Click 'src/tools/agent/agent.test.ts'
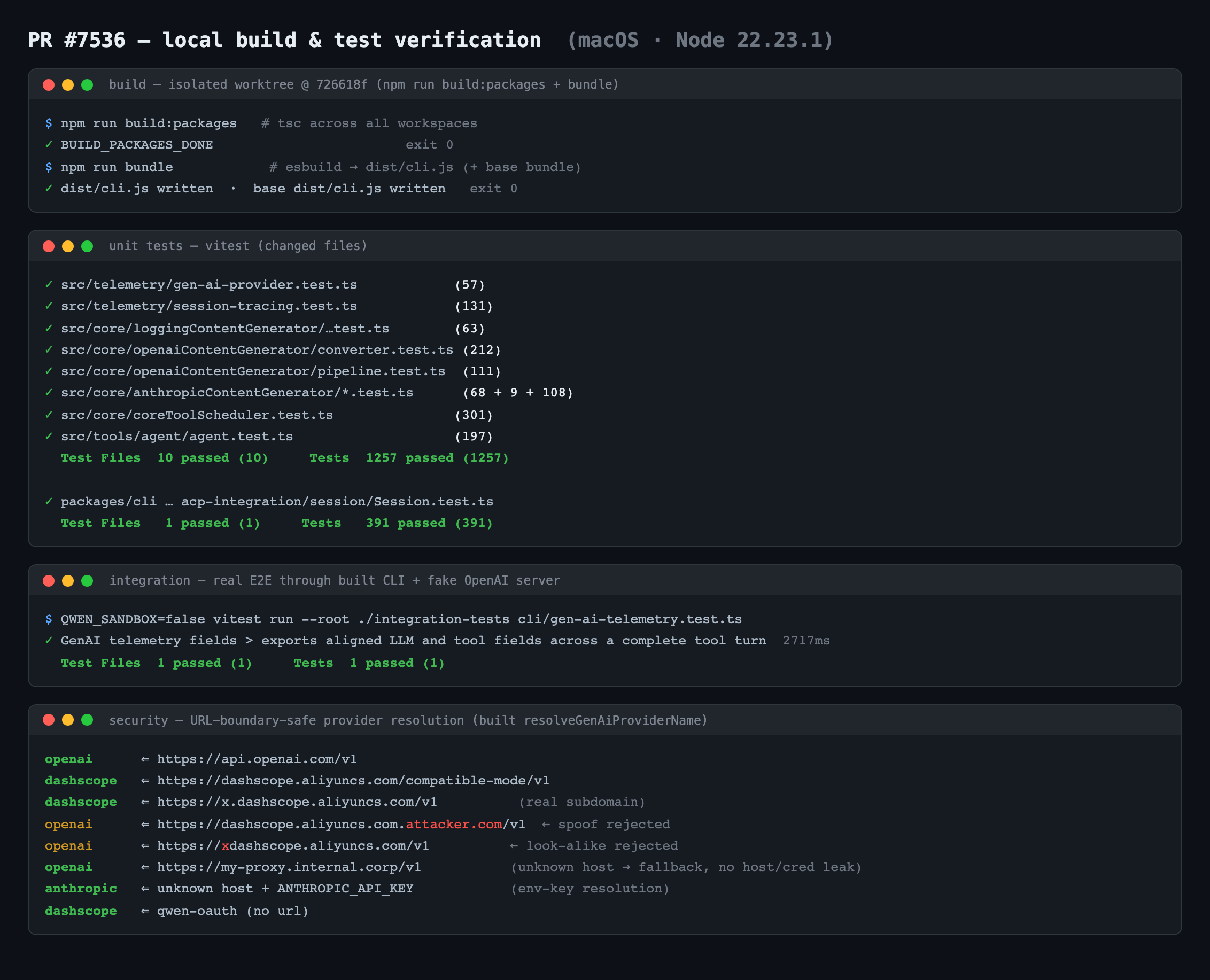The image size is (1210, 980). (177, 437)
